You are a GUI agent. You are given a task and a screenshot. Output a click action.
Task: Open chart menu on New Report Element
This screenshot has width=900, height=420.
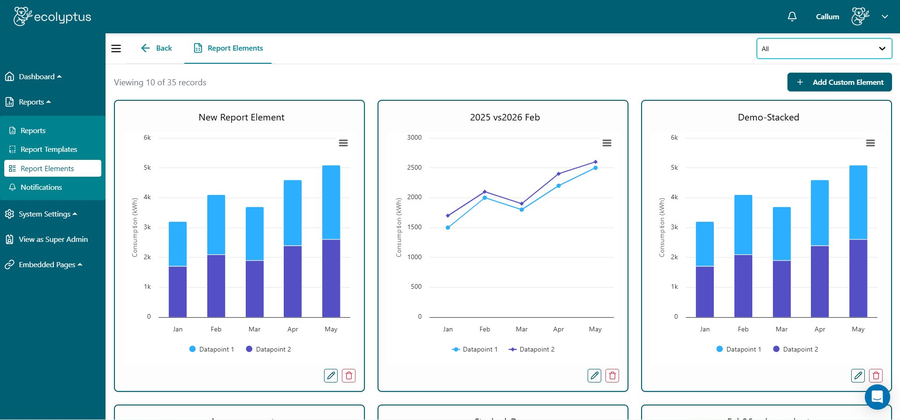click(x=343, y=143)
